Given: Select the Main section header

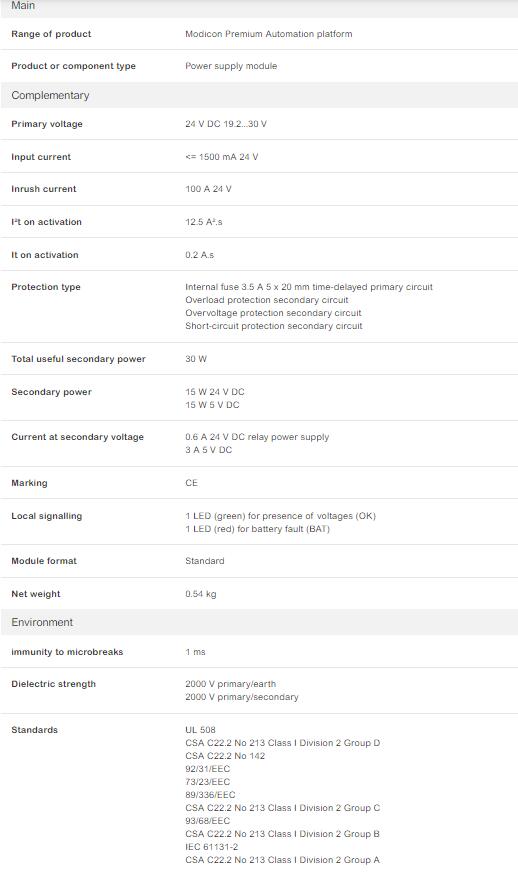Looking at the screenshot, I should tap(23, 6).
